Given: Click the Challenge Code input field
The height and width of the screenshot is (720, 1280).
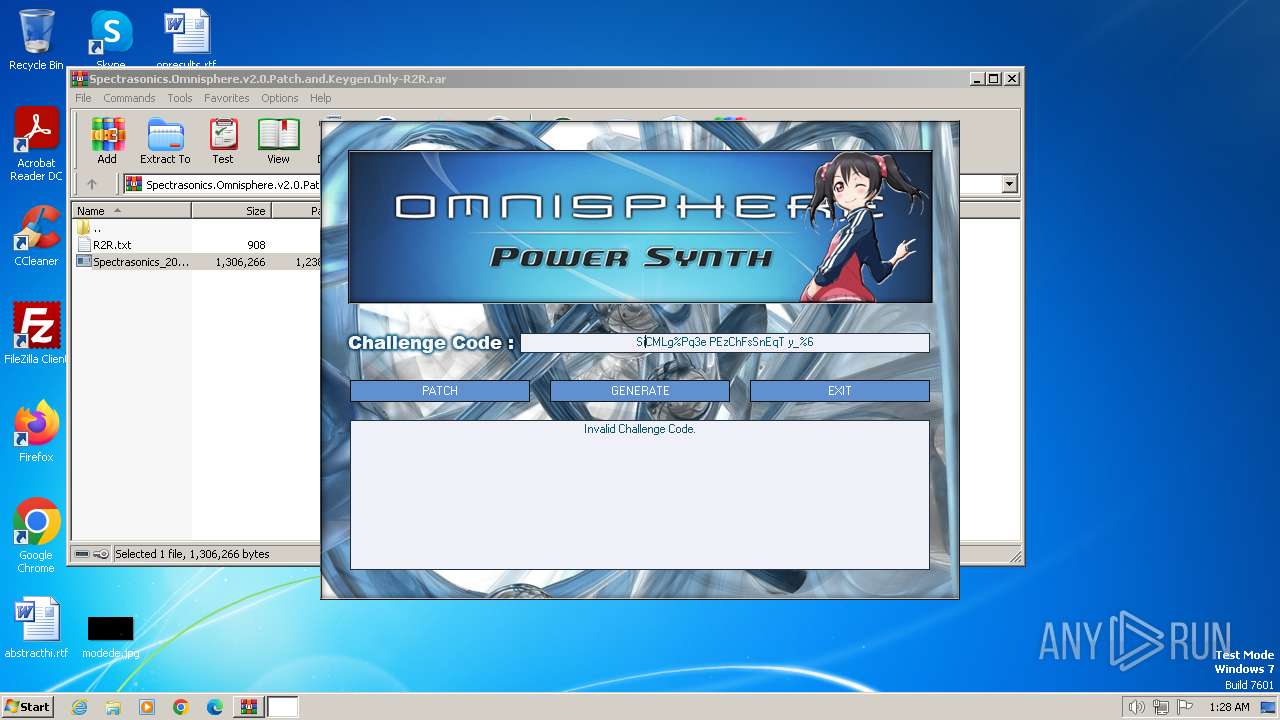Looking at the screenshot, I should pos(725,342).
